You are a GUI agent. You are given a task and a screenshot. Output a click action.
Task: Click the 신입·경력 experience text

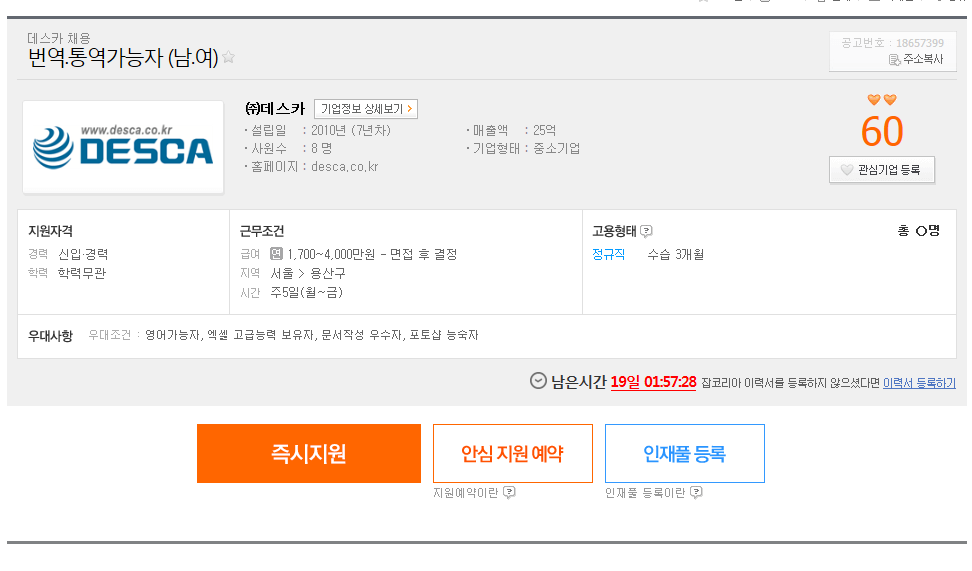[83, 254]
